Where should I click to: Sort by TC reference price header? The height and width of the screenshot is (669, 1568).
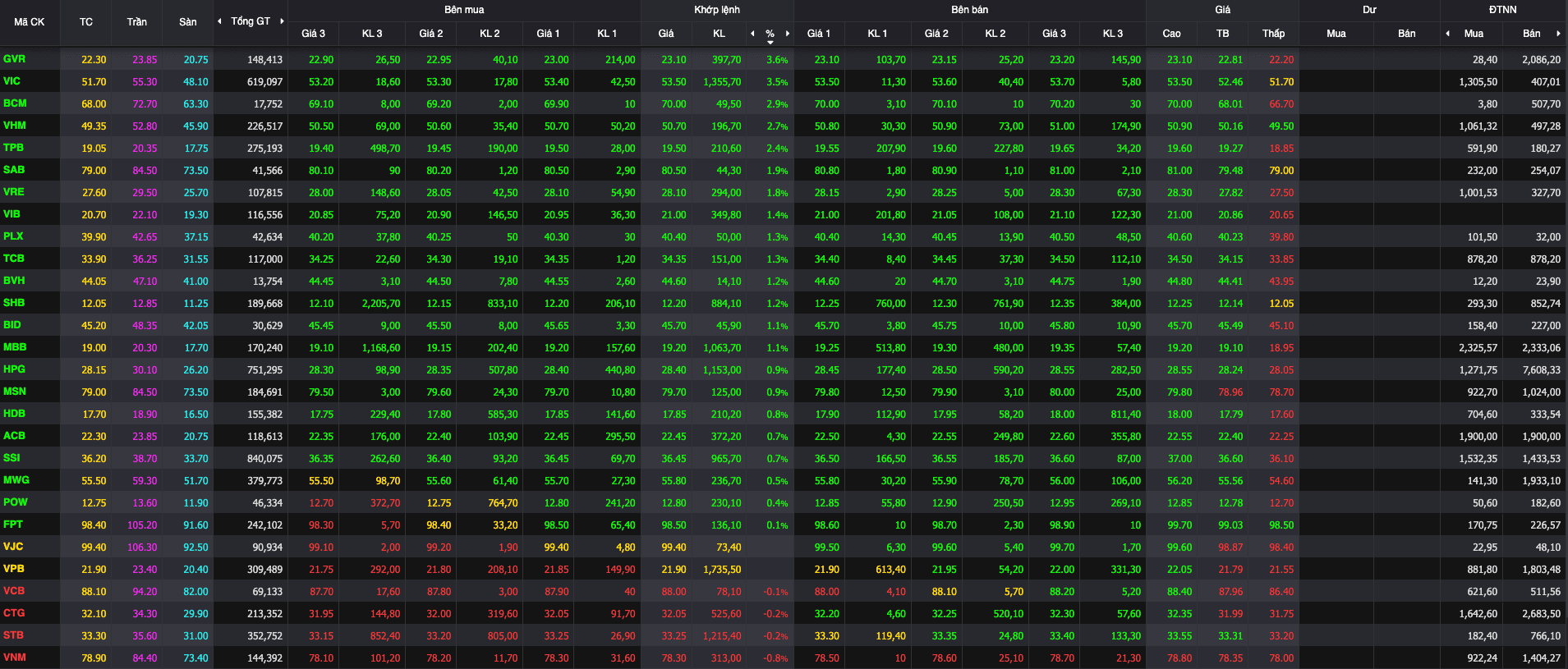(86, 22)
